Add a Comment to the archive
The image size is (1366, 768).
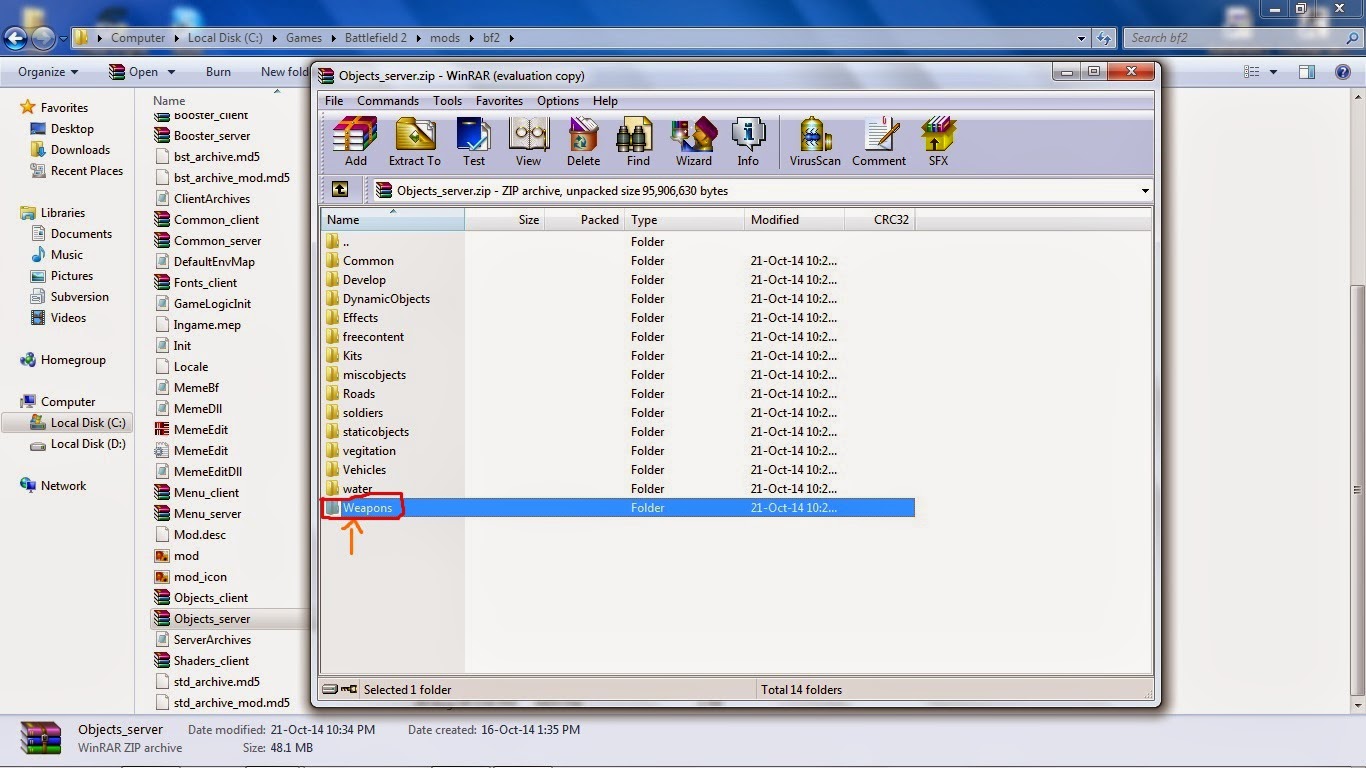click(879, 141)
